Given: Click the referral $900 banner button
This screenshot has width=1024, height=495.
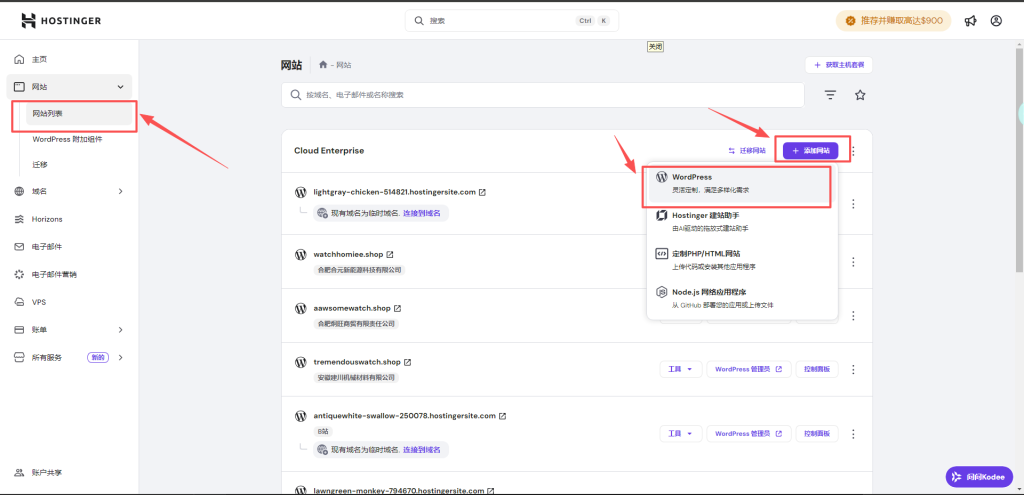Looking at the screenshot, I should [x=893, y=21].
